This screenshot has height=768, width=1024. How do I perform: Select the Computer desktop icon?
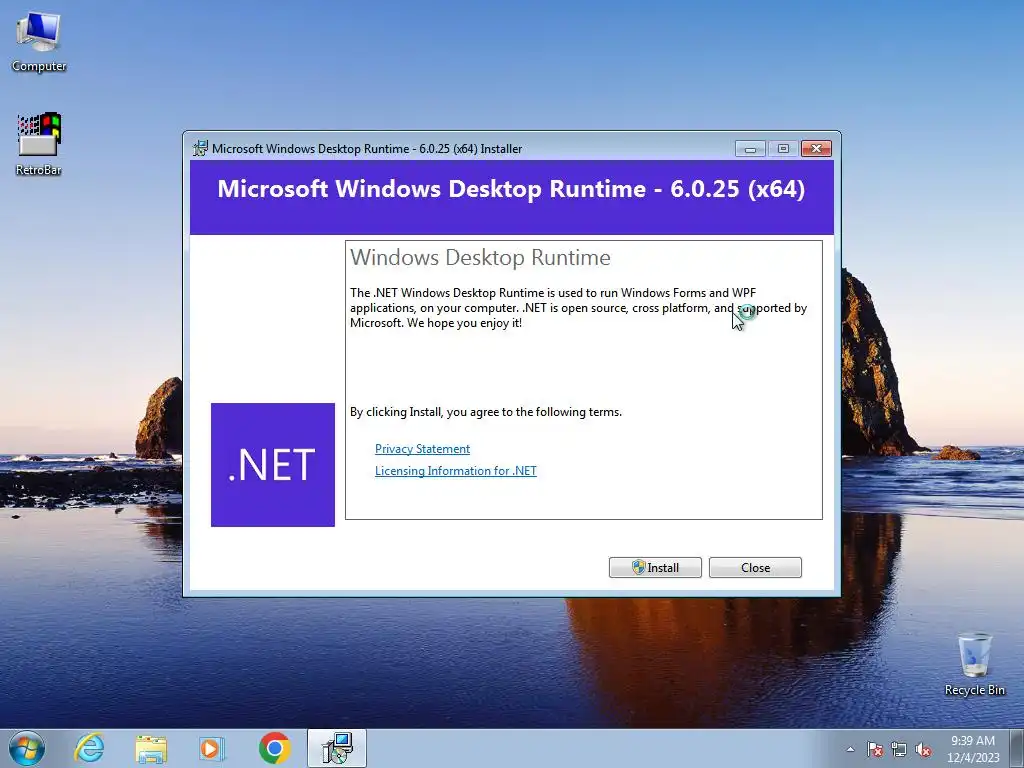pyautogui.click(x=39, y=42)
